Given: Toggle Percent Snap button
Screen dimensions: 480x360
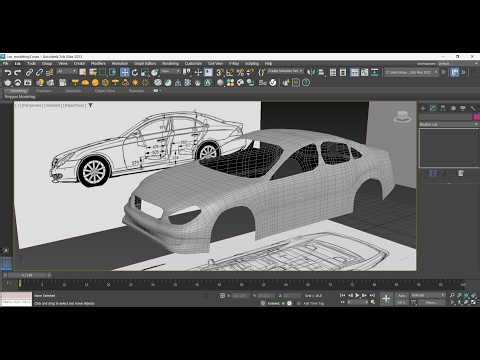Looking at the screenshot, I should (240, 72).
